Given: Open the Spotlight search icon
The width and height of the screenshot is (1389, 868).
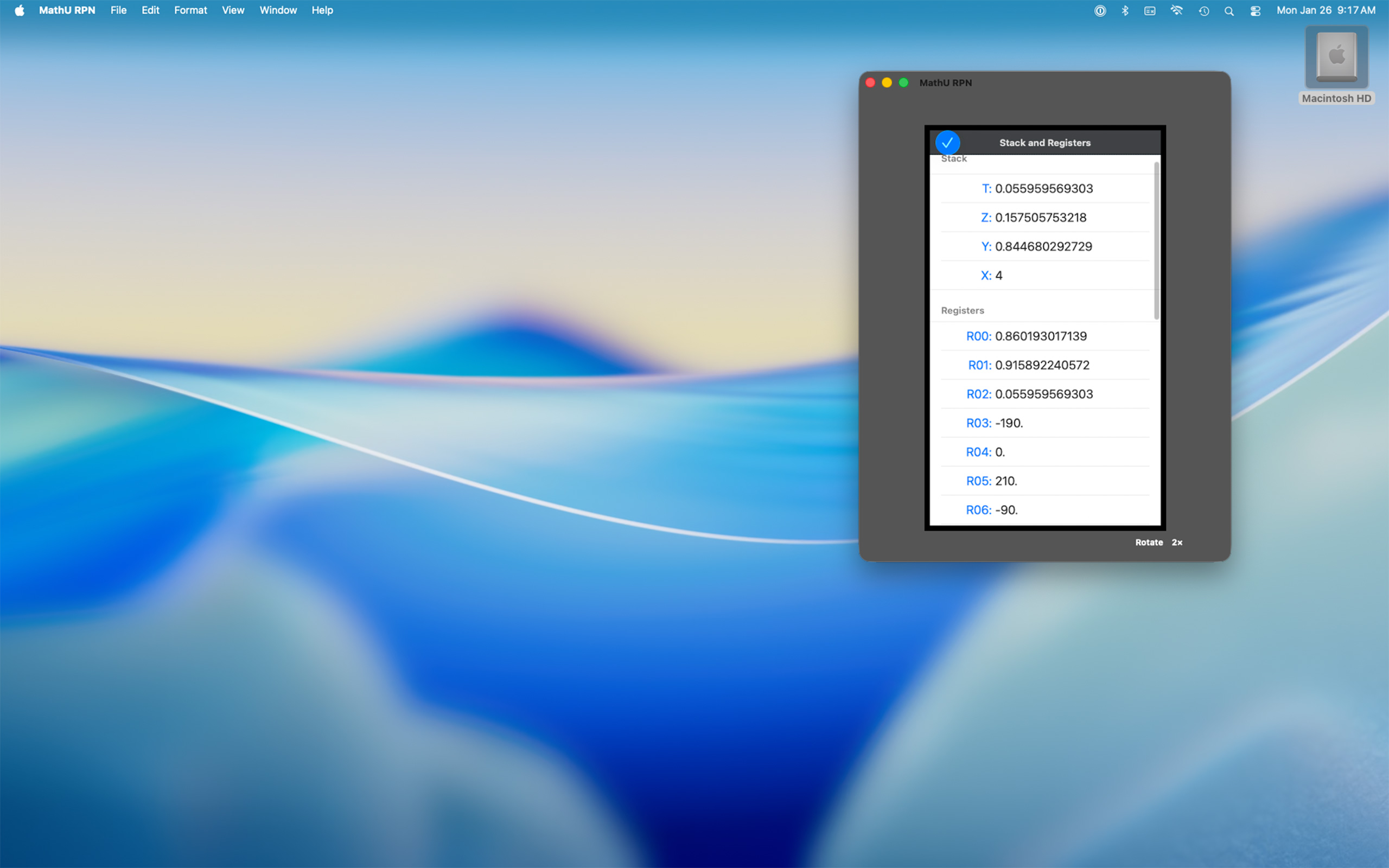Looking at the screenshot, I should point(1229,10).
